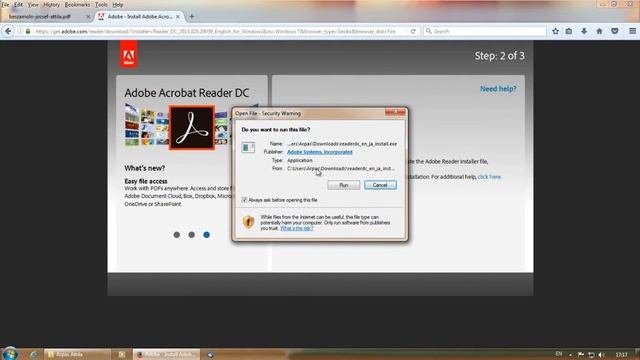Click the security shield icon in dialog
This screenshot has width=640, height=360.
click(248, 222)
